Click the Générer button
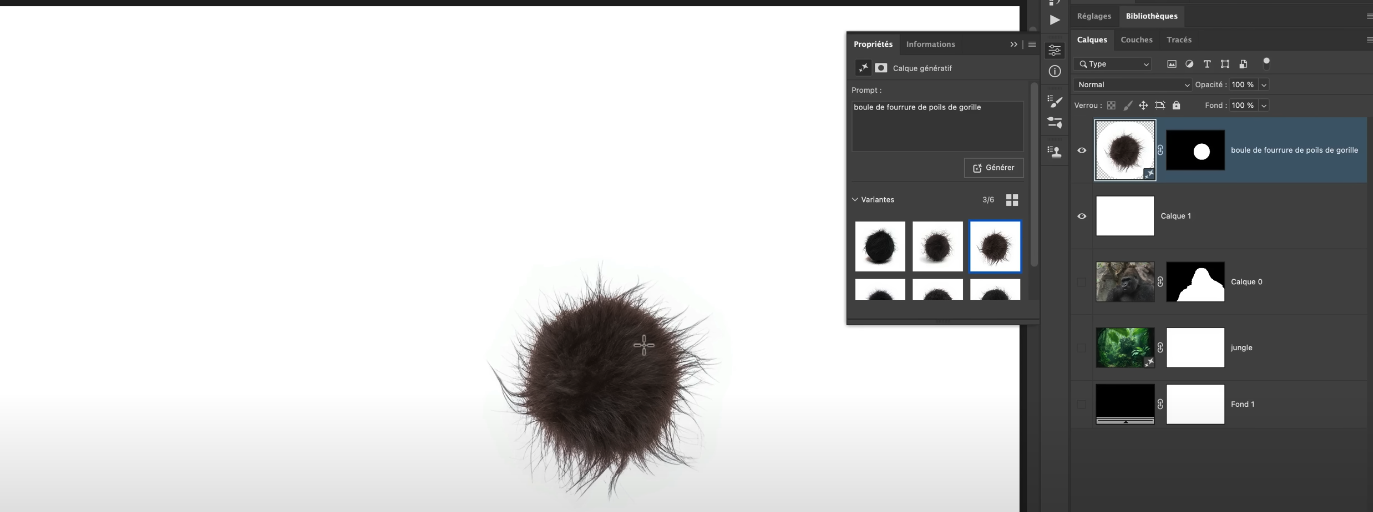1373x512 pixels. (993, 168)
